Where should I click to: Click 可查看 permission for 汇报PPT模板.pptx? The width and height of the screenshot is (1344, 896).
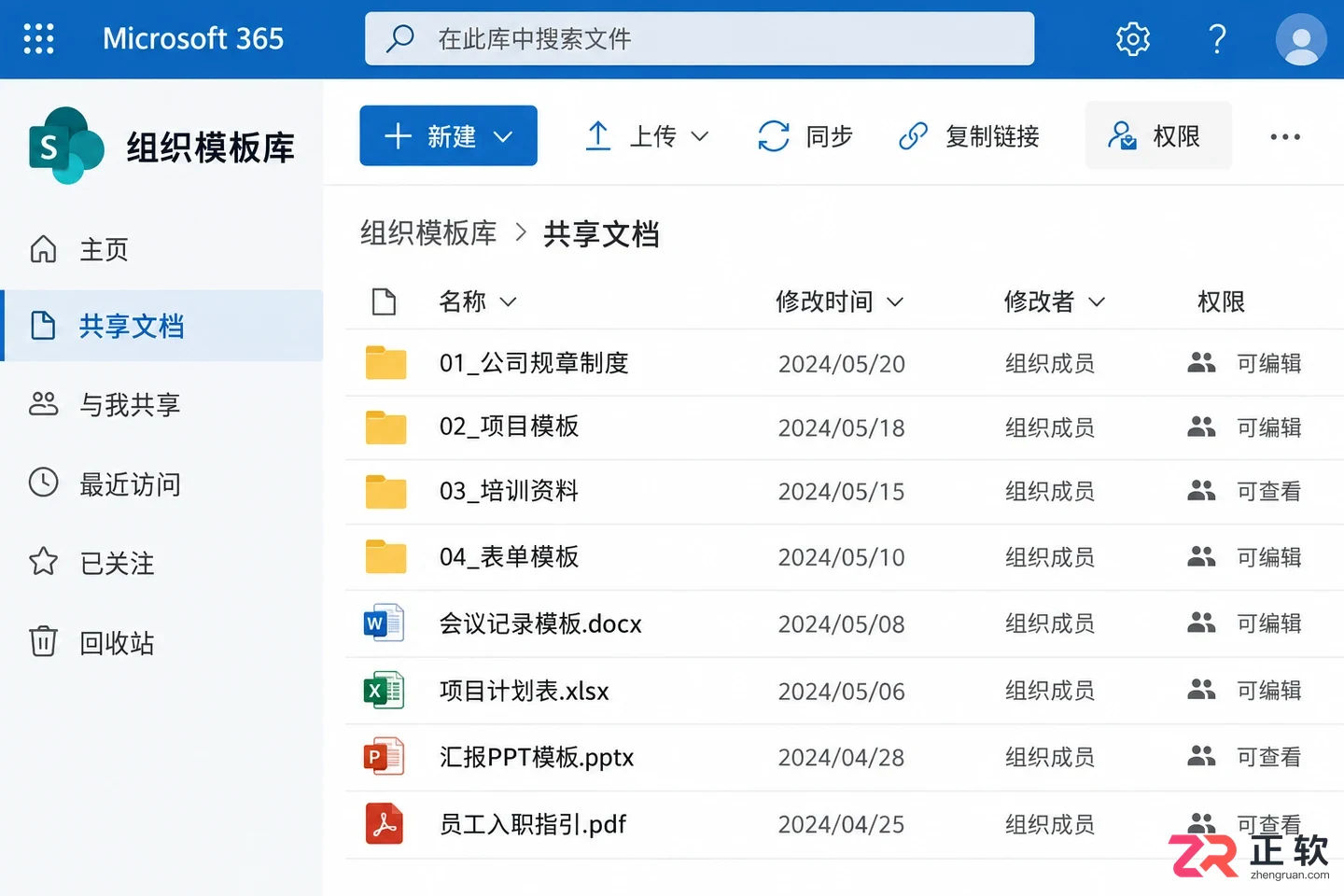click(1268, 757)
